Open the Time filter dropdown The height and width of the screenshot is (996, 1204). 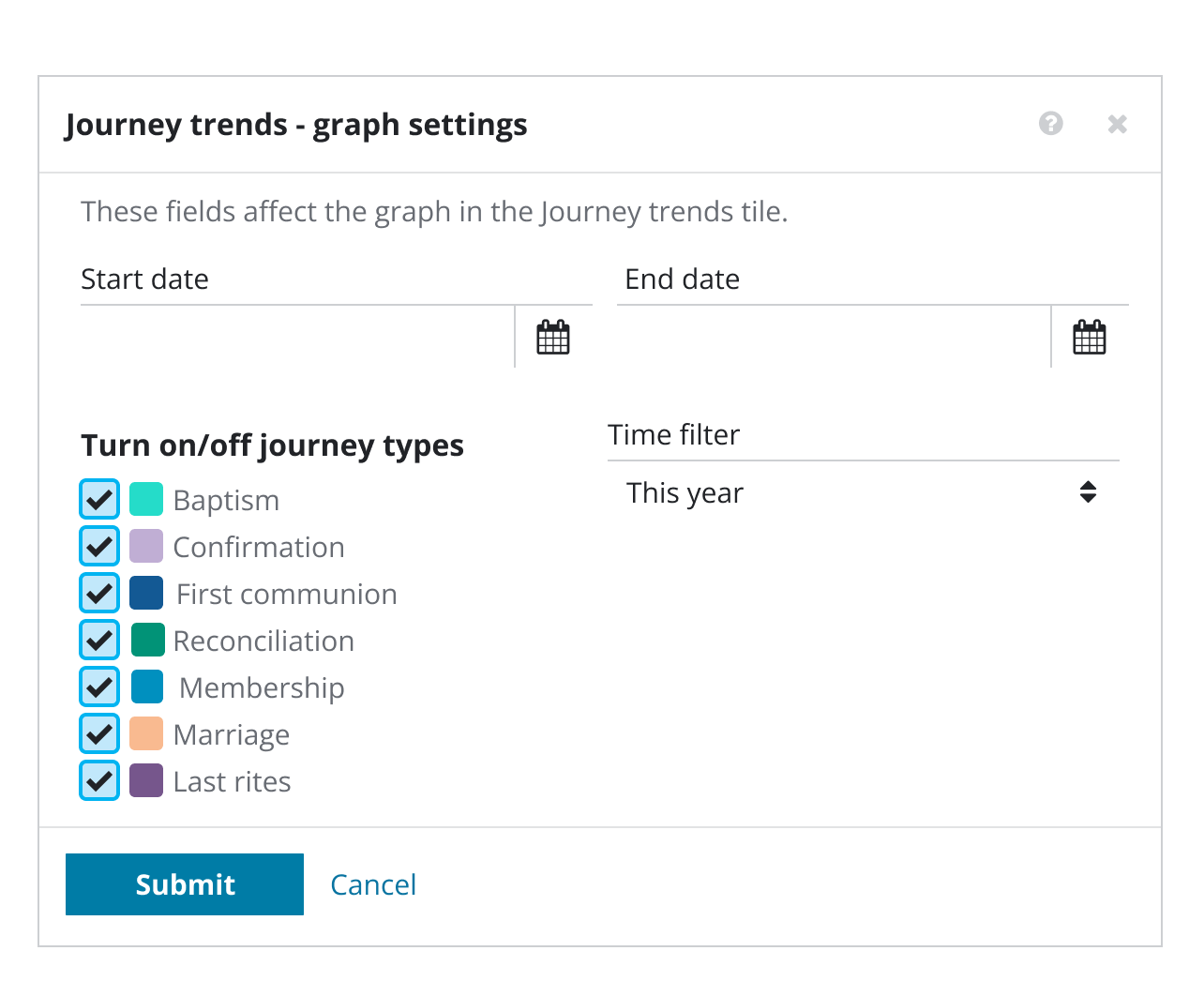click(844, 492)
